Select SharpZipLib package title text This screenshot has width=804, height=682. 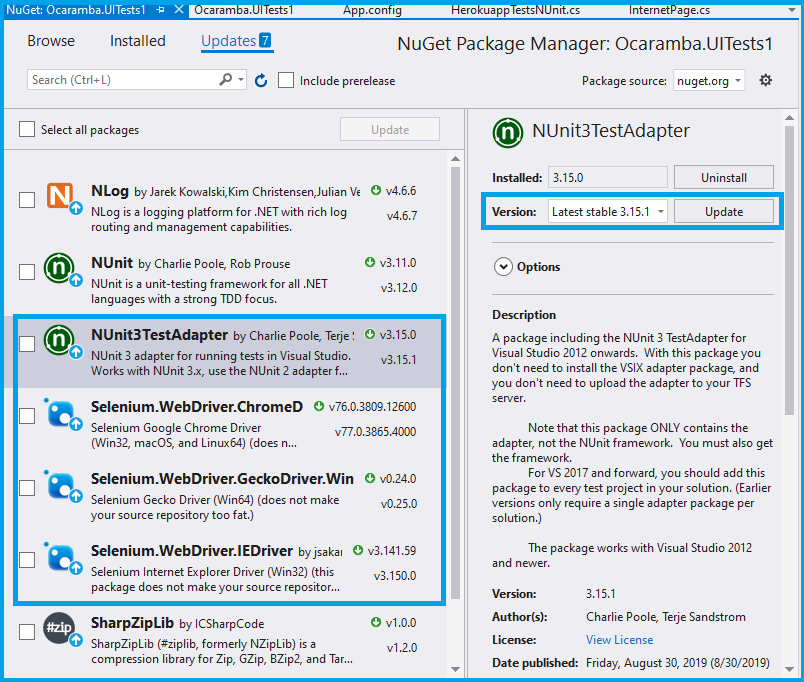(x=132, y=623)
